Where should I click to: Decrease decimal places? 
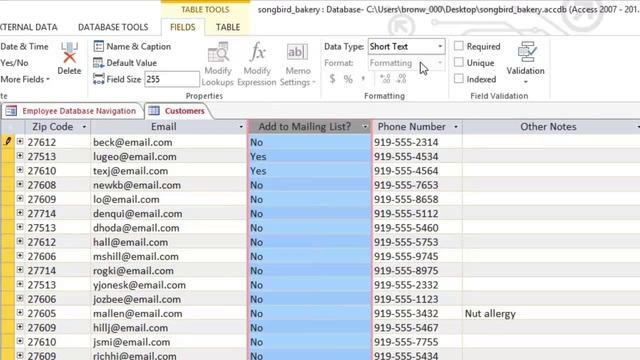point(402,79)
